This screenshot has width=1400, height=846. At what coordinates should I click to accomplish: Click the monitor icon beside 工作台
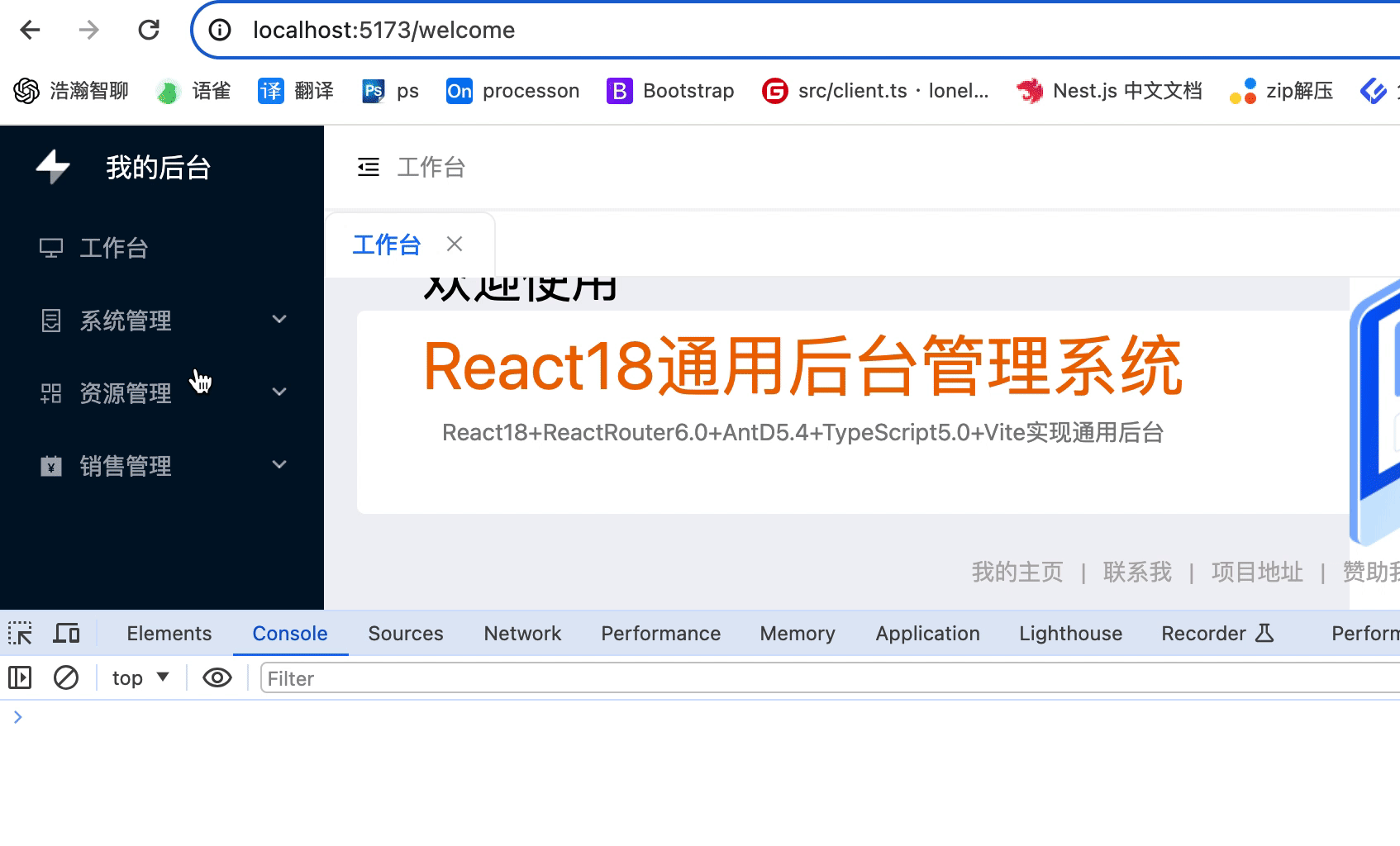pyautogui.click(x=51, y=248)
